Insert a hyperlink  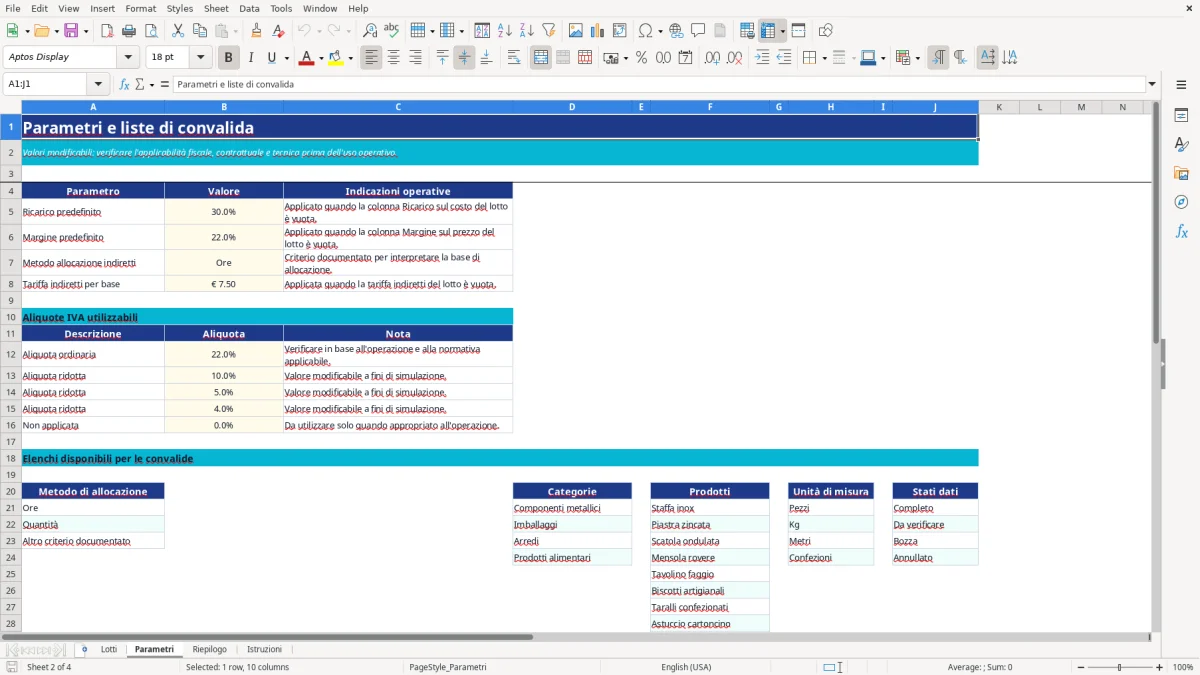676,31
